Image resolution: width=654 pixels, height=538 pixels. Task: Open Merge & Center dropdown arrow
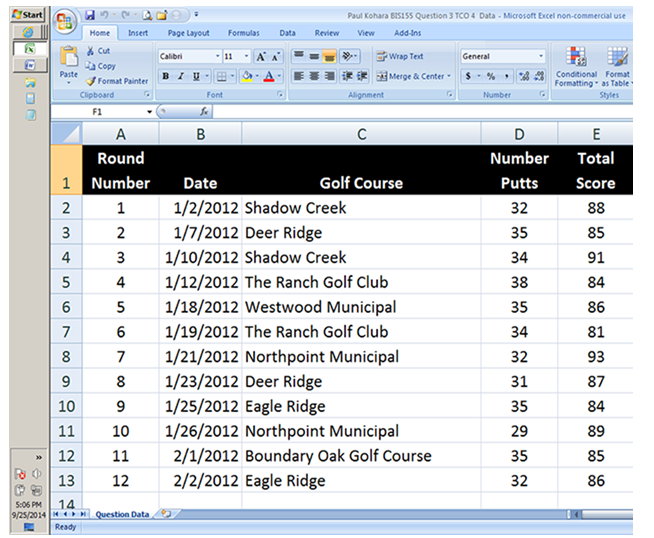[x=449, y=76]
